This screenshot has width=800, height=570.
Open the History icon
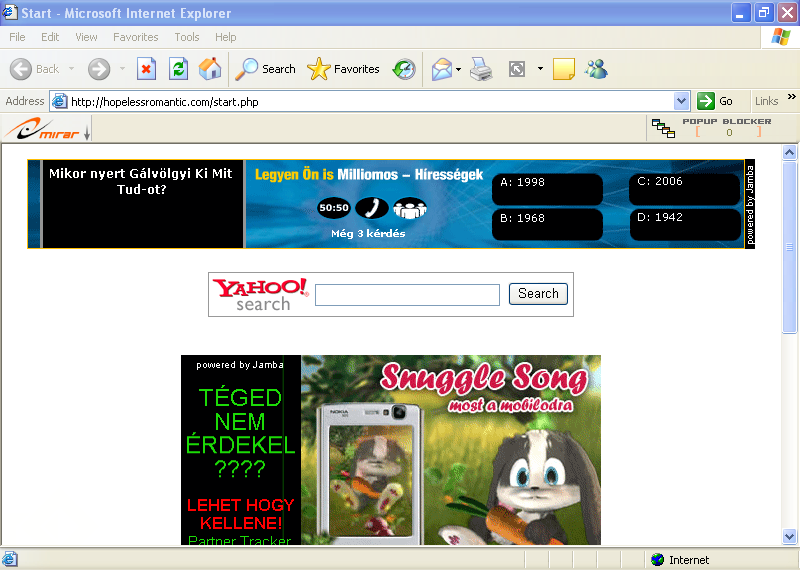(404, 69)
